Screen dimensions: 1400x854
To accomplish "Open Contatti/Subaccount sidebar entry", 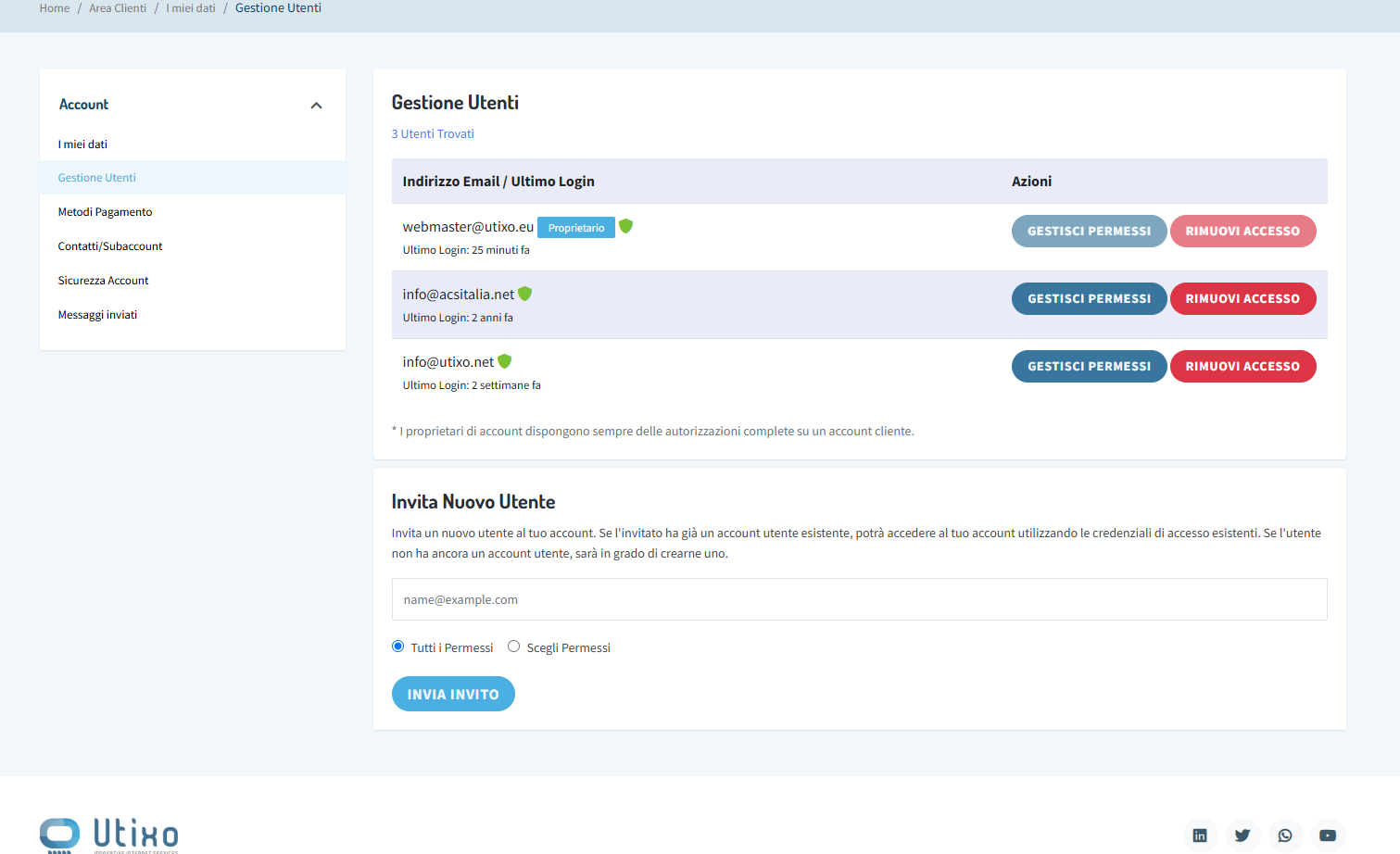I will pyautogui.click(x=109, y=246).
